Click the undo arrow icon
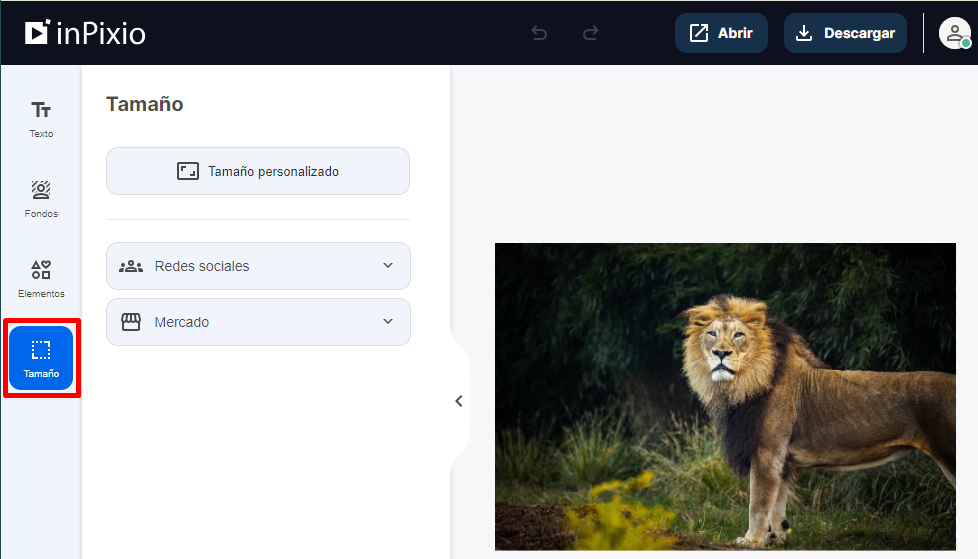Screen dimensions: 978x559 pyautogui.click(x=539, y=33)
